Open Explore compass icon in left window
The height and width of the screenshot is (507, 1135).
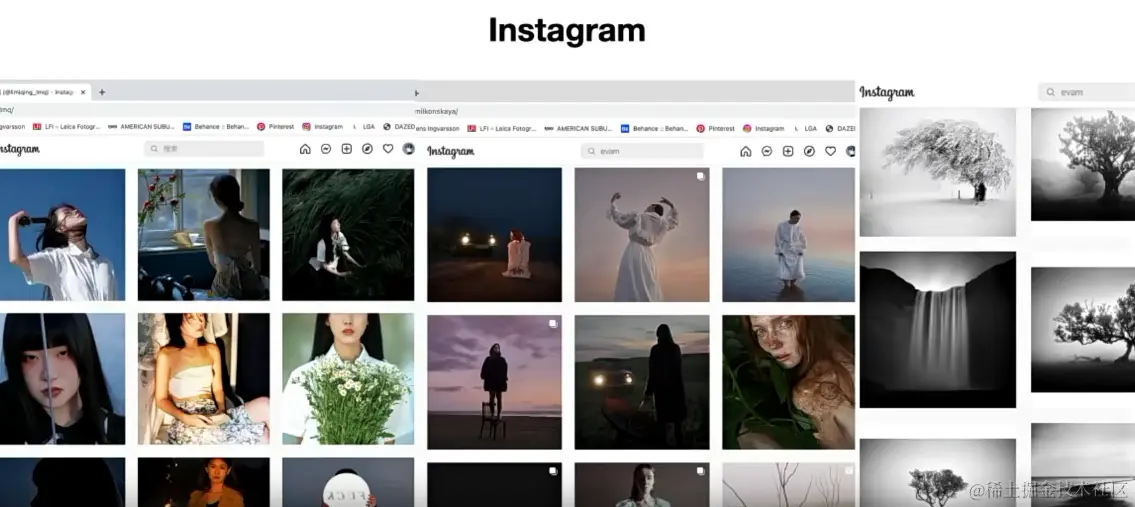point(367,148)
